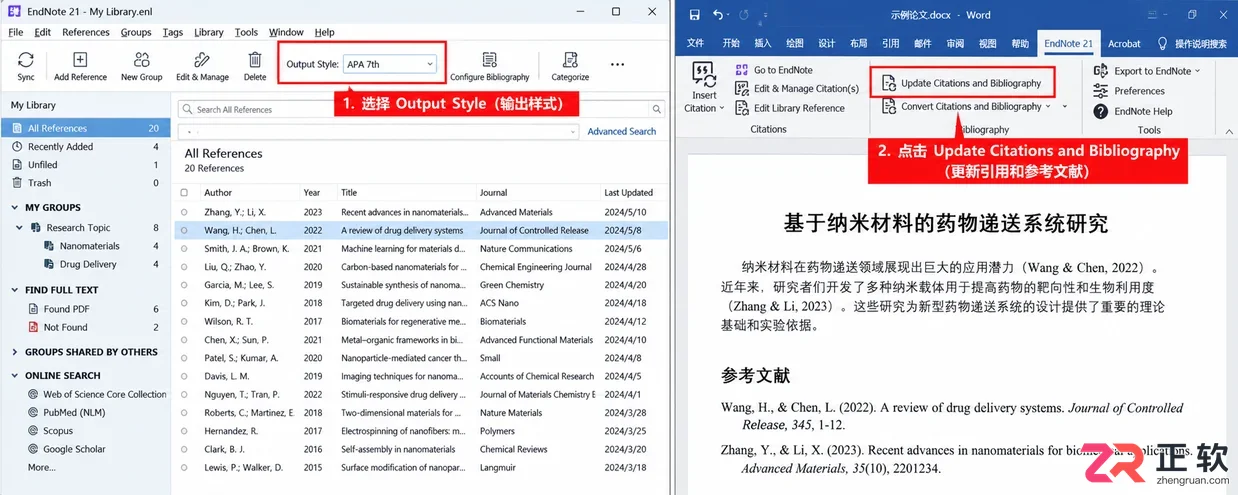1238x495 pixels.
Task: Click Update Citations and Bibliography
Action: coord(962,83)
